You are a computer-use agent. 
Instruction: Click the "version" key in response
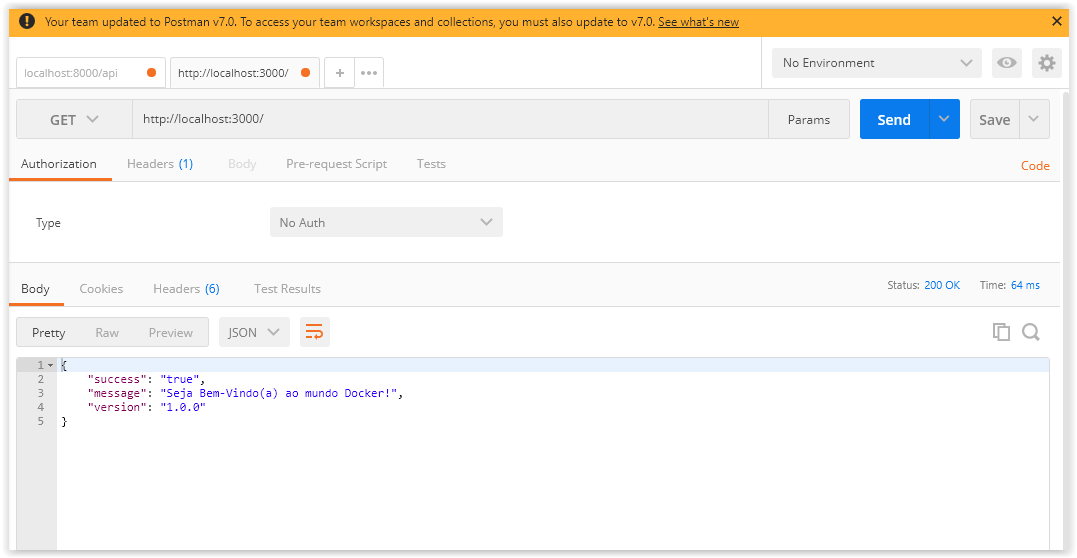click(x=116, y=407)
